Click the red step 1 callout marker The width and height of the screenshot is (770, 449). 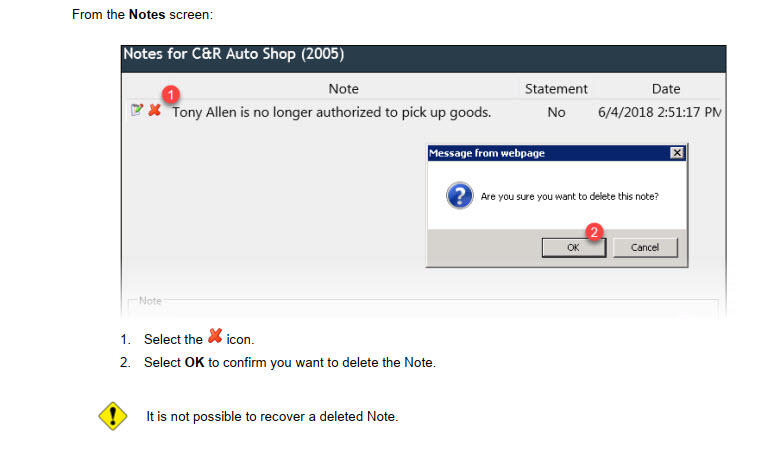(171, 94)
